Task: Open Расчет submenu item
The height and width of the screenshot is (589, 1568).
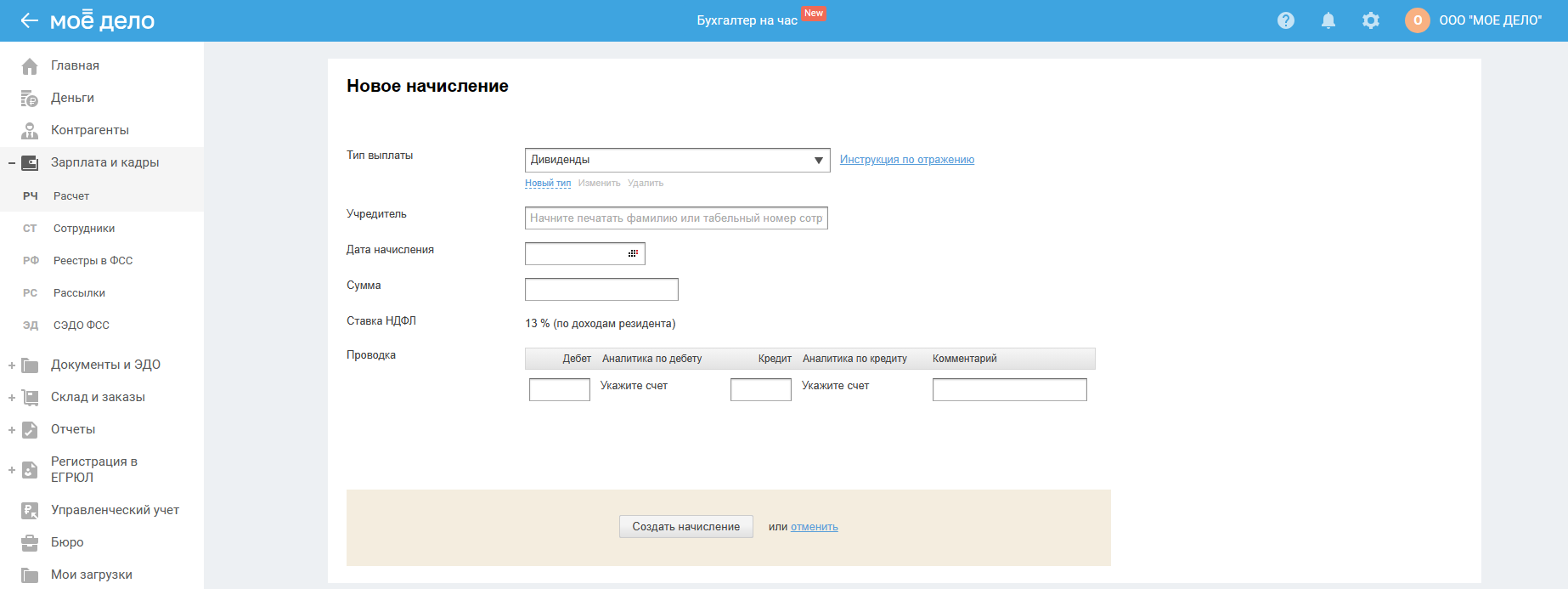Action: point(71,196)
